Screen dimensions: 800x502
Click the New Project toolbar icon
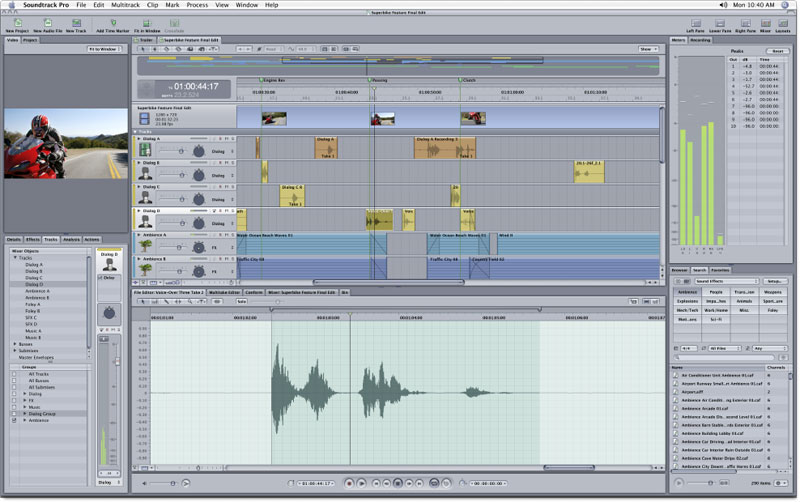tap(18, 23)
